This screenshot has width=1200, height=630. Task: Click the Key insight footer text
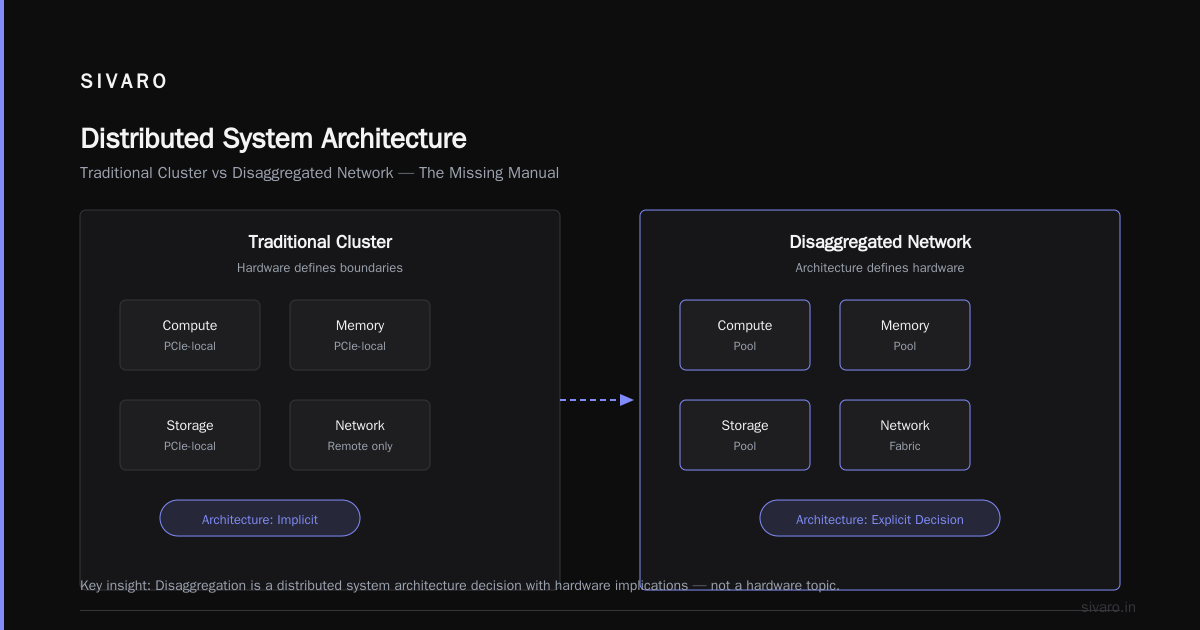[x=460, y=585]
